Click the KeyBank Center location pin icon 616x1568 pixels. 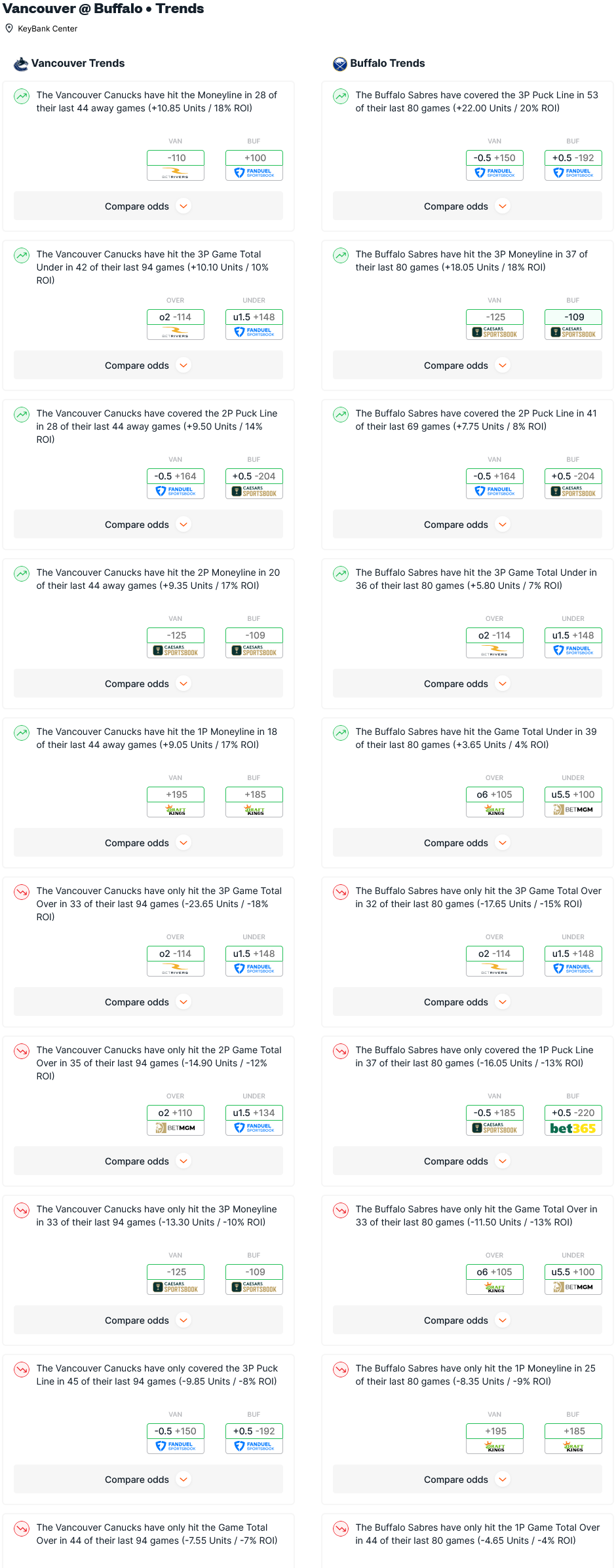9,28
